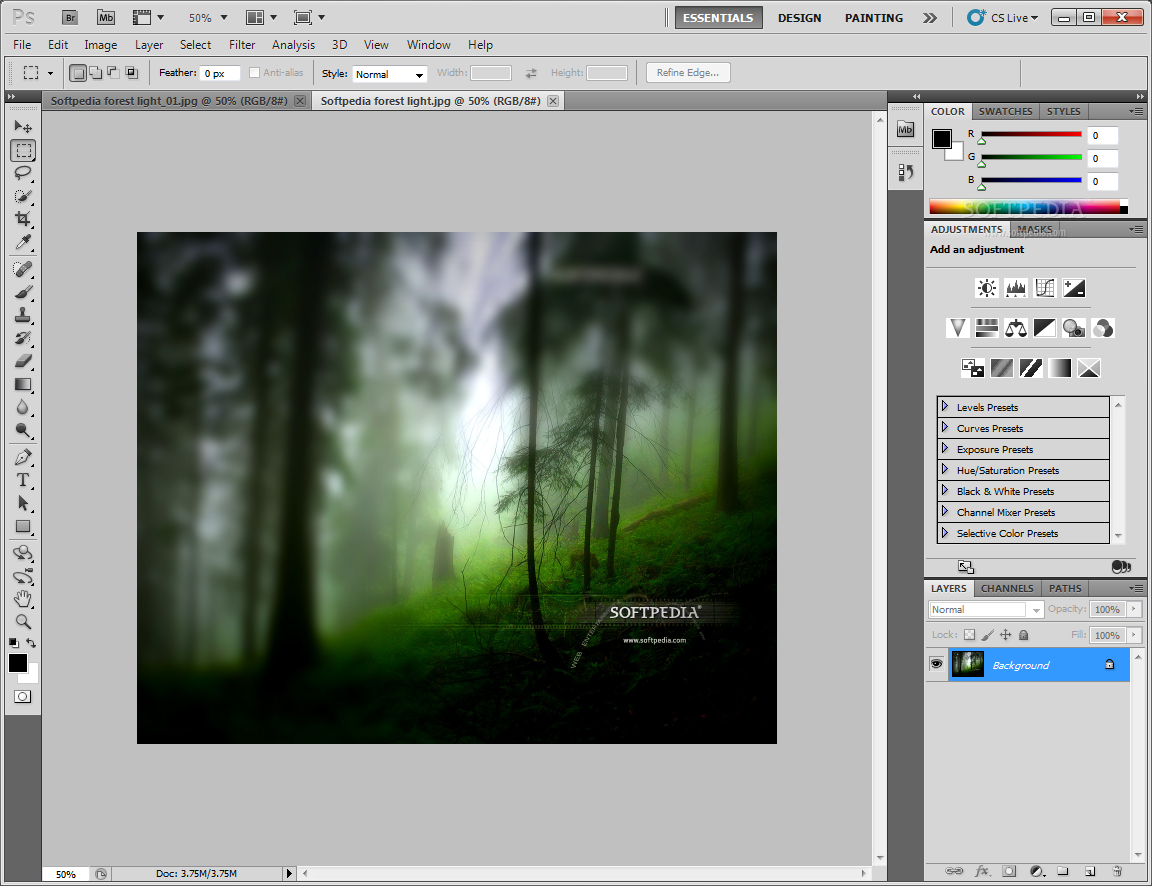
Task: Switch to the Channels tab
Action: click(1007, 588)
